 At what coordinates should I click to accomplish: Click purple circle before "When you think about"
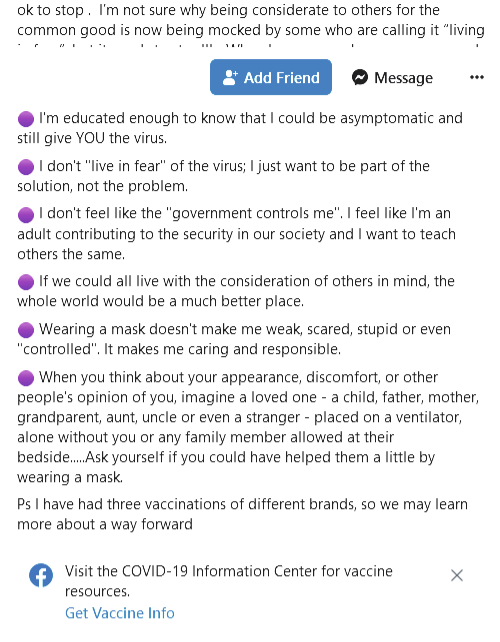click(26, 378)
